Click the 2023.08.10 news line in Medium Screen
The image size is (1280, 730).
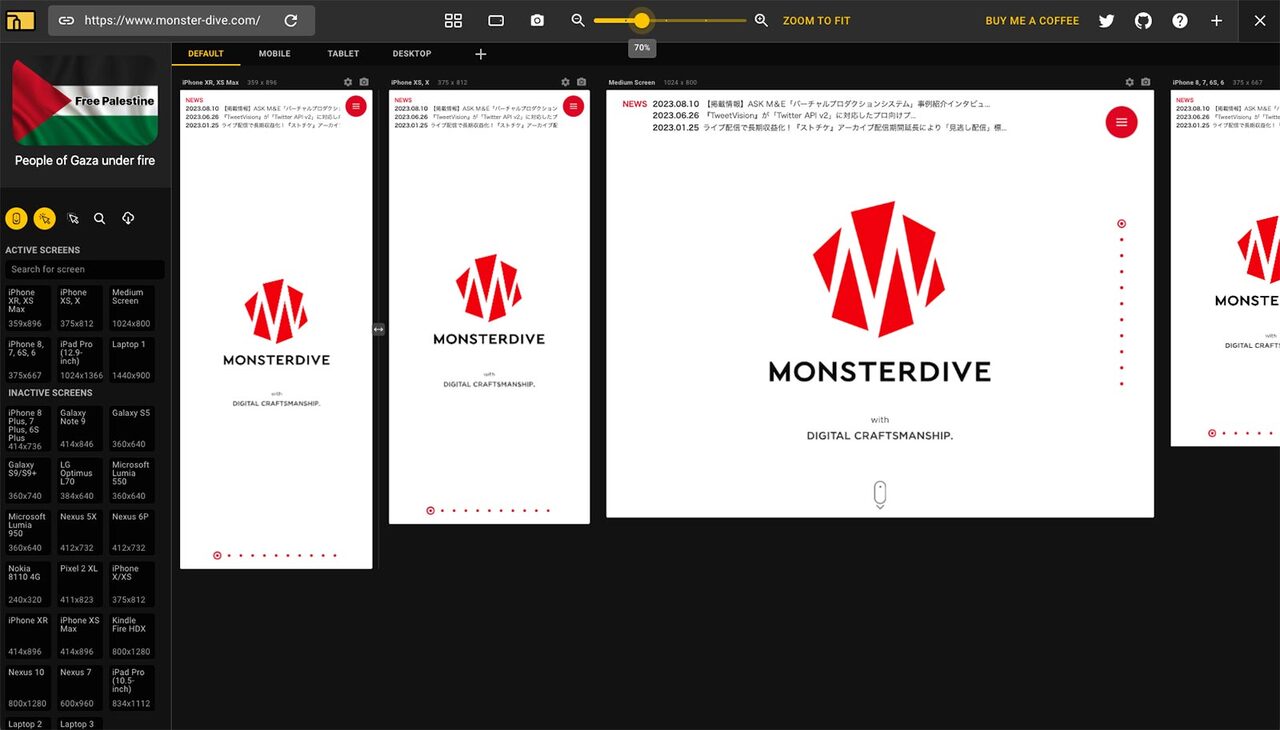coord(821,104)
